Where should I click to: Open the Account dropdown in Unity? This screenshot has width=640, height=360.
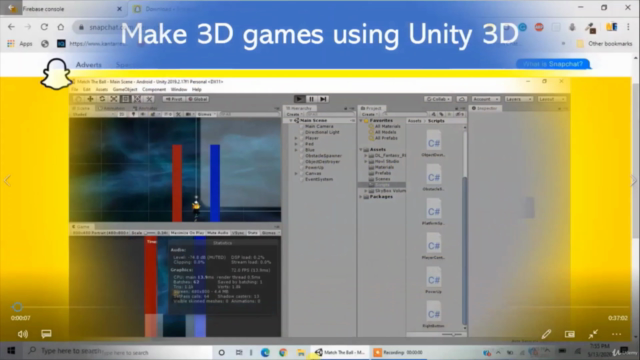(x=485, y=99)
